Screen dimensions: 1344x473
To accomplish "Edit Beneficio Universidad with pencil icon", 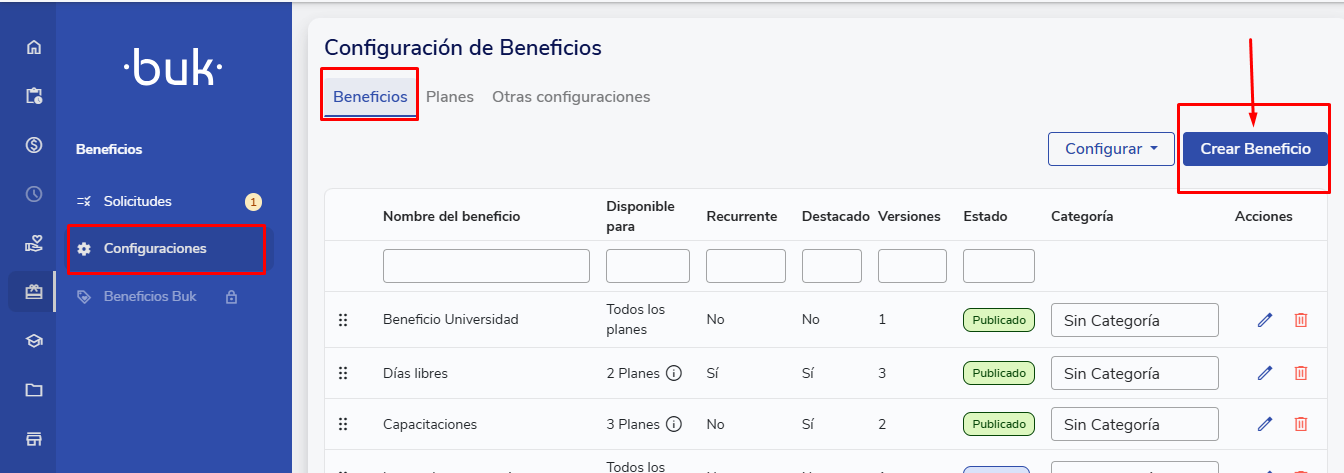I will click(x=1265, y=320).
